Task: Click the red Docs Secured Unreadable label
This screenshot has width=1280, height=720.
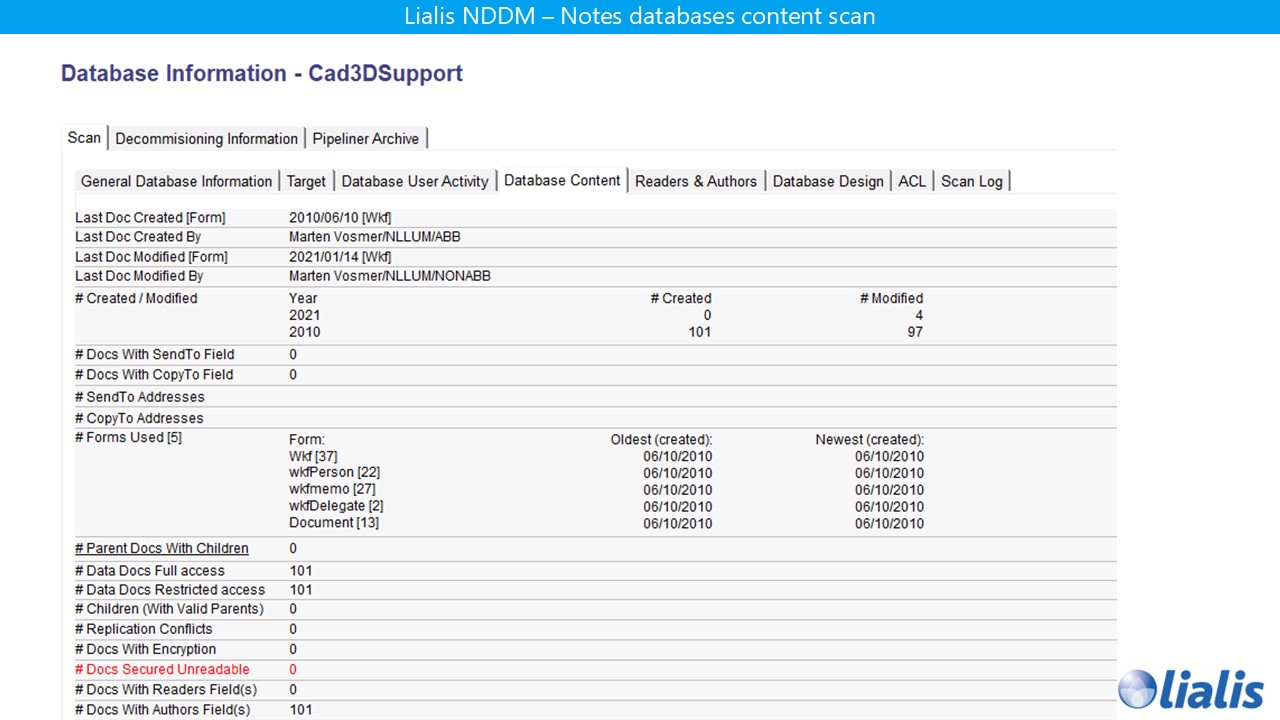Action: [x=162, y=669]
